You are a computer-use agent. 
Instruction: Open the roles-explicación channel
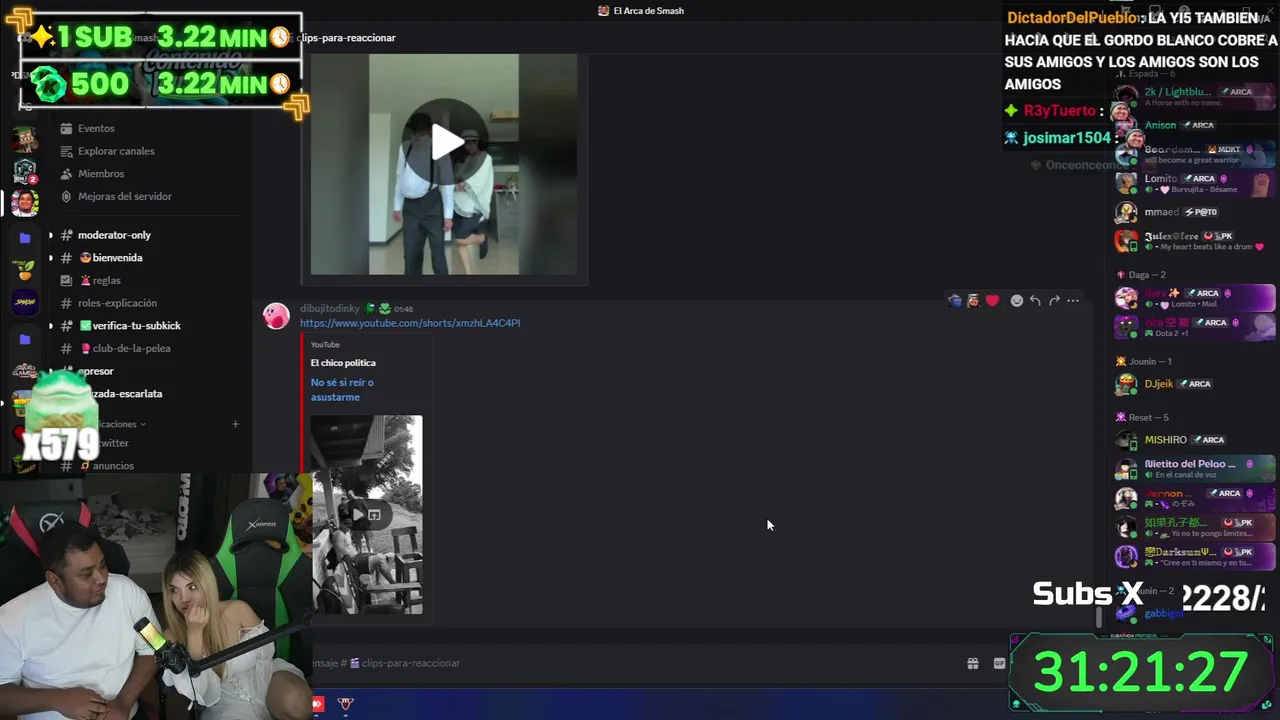point(117,303)
